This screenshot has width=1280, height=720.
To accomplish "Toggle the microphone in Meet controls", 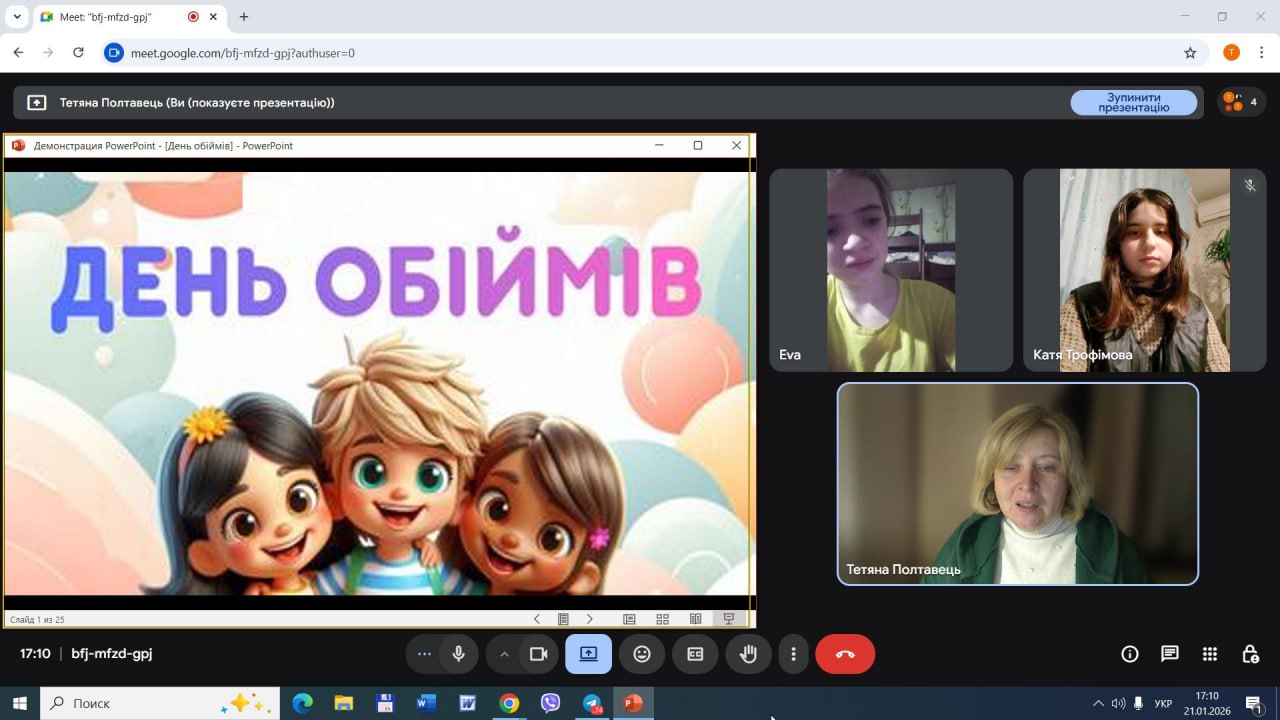I will (458, 654).
